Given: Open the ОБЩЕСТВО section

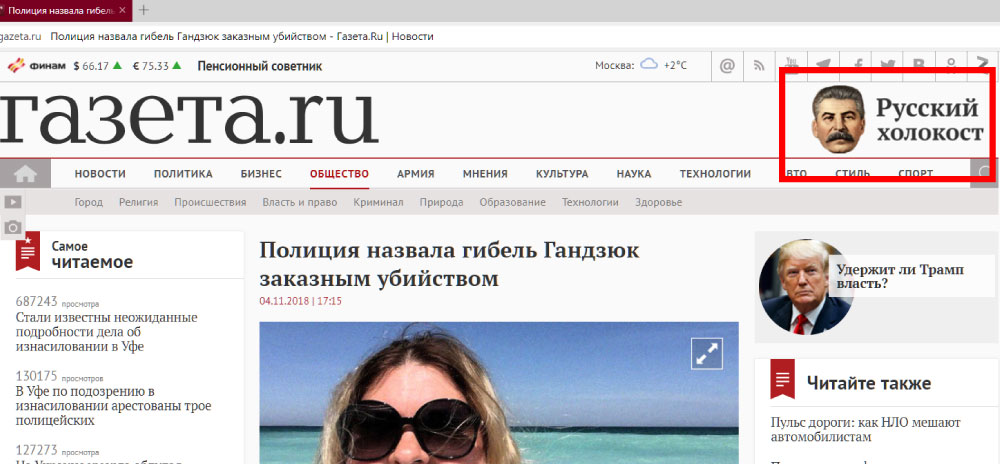Looking at the screenshot, I should click(339, 173).
